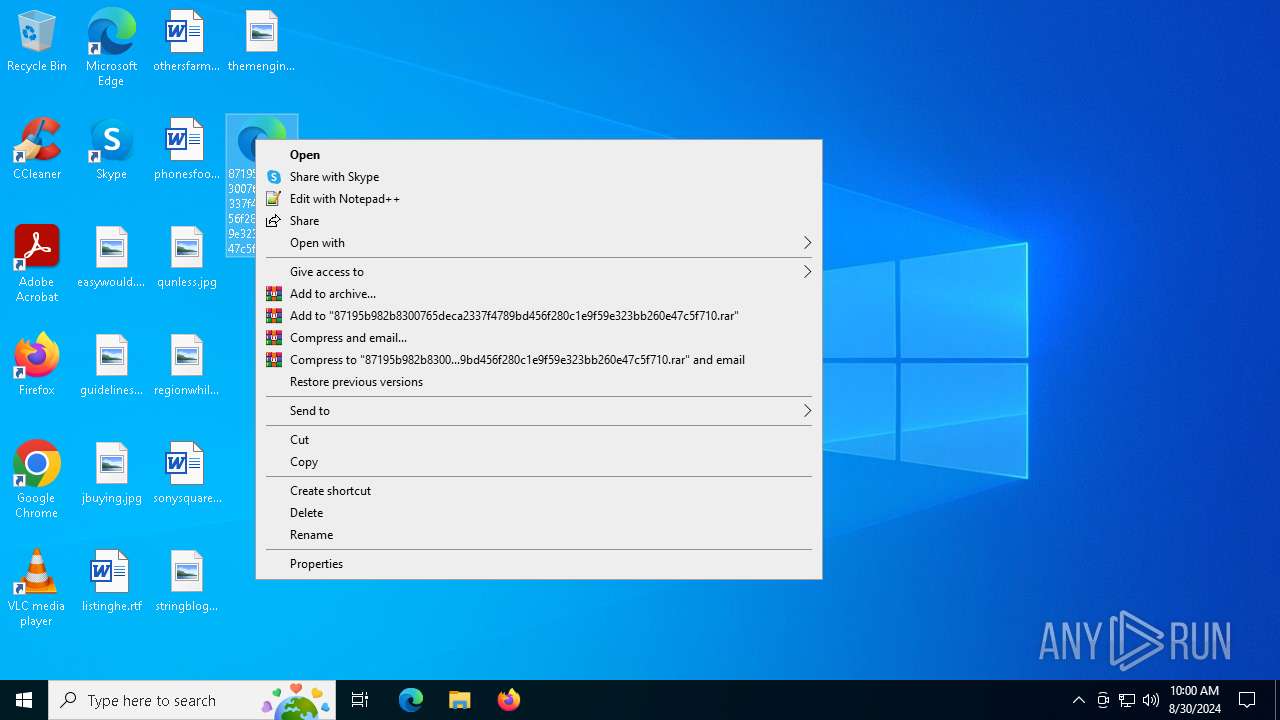Screen dimensions: 1280x720
Task: Open network status in system tray
Action: 1127,700
